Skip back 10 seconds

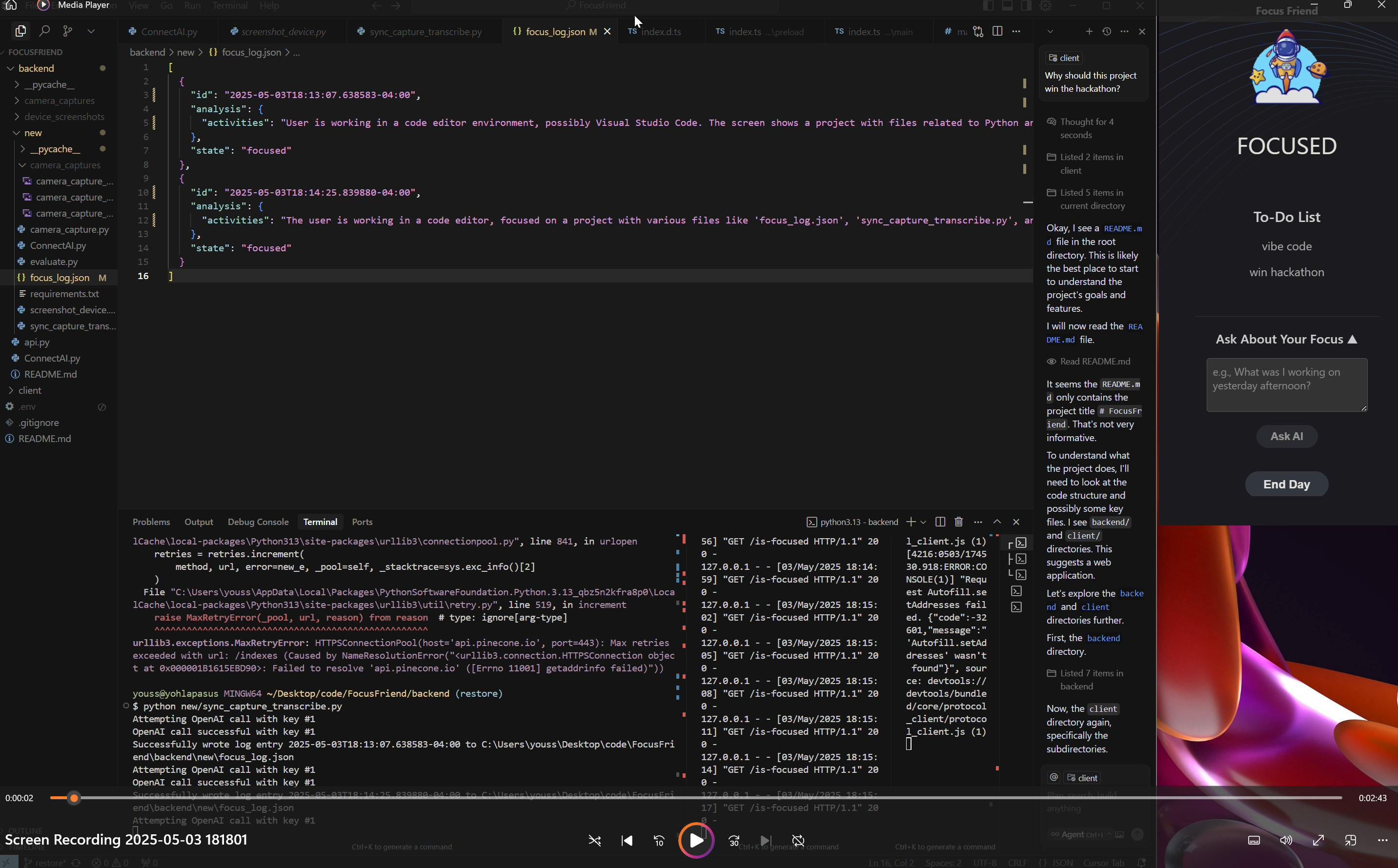point(659,841)
